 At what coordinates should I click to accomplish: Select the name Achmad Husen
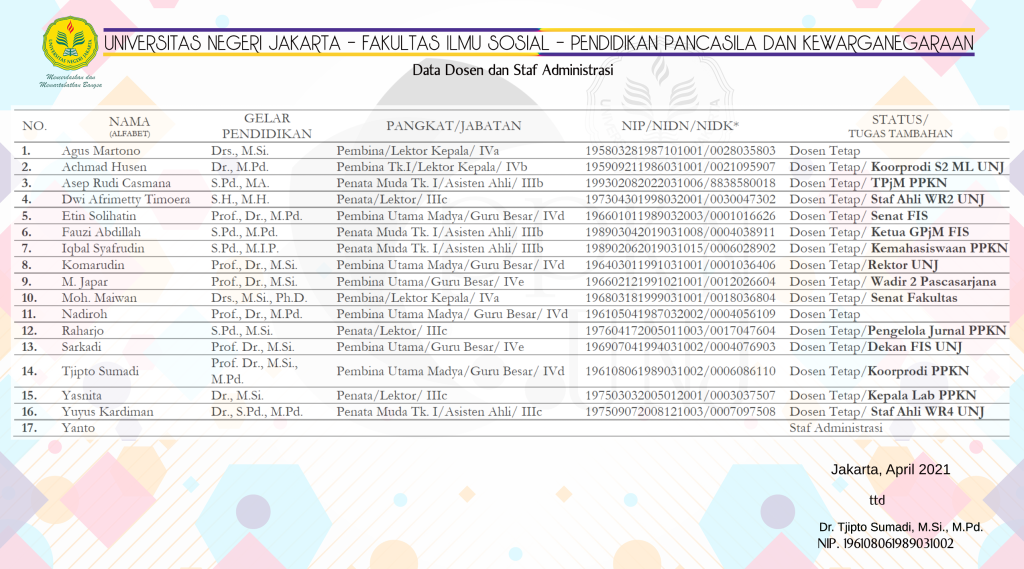click(x=104, y=167)
